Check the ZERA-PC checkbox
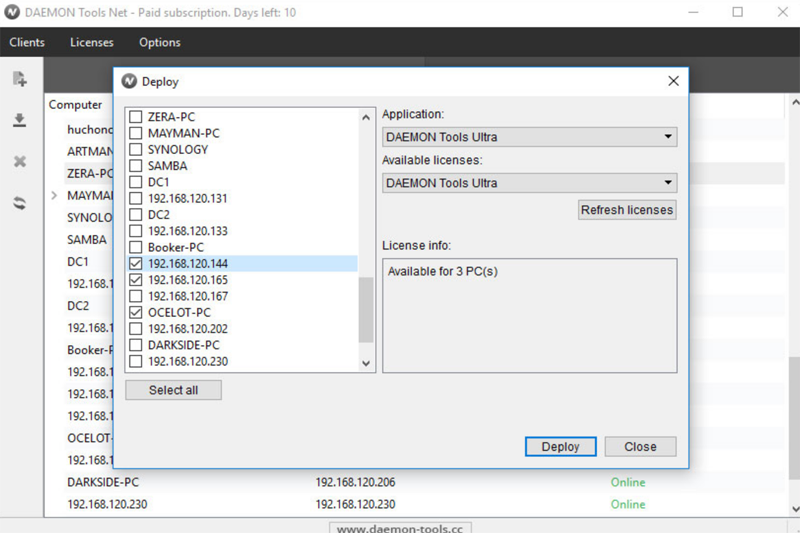Viewport: 800px width, 533px height. pyautogui.click(x=136, y=117)
